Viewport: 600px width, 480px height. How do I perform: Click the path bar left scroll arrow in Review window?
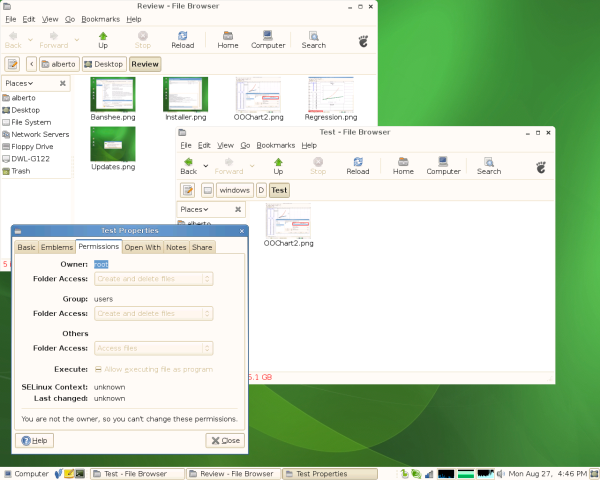[x=32, y=64]
